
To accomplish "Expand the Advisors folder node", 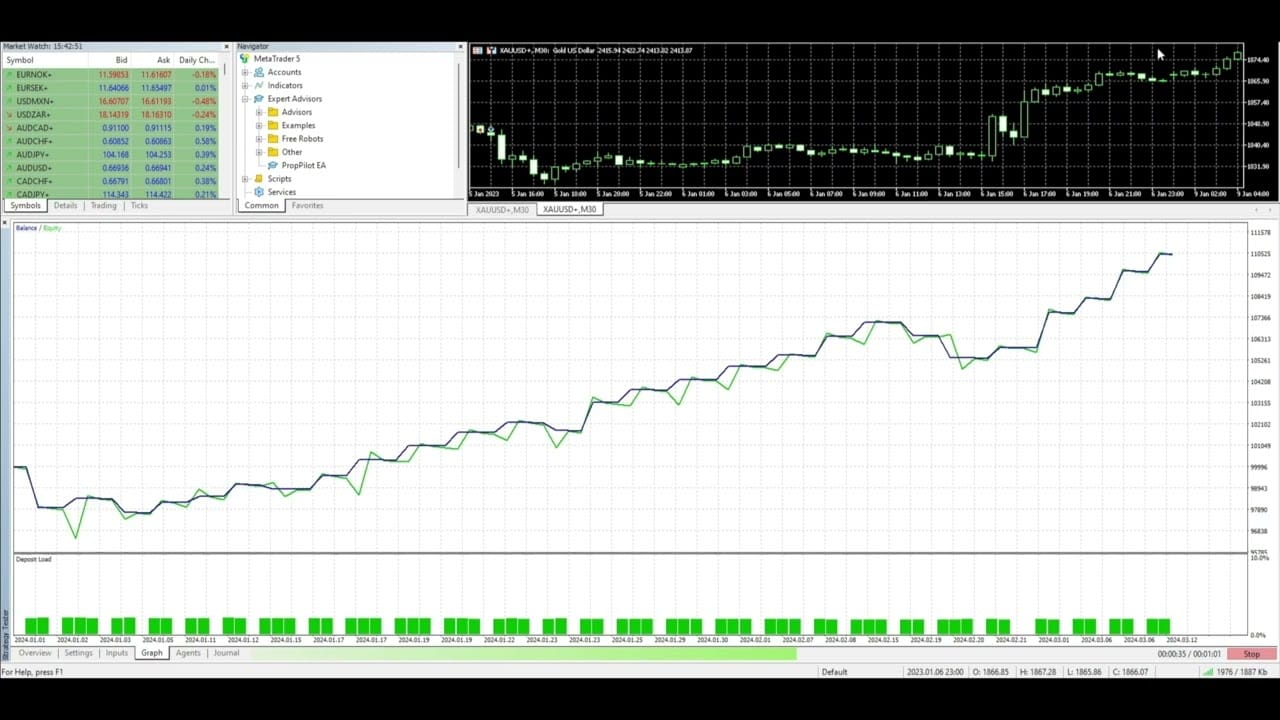I will click(259, 112).
